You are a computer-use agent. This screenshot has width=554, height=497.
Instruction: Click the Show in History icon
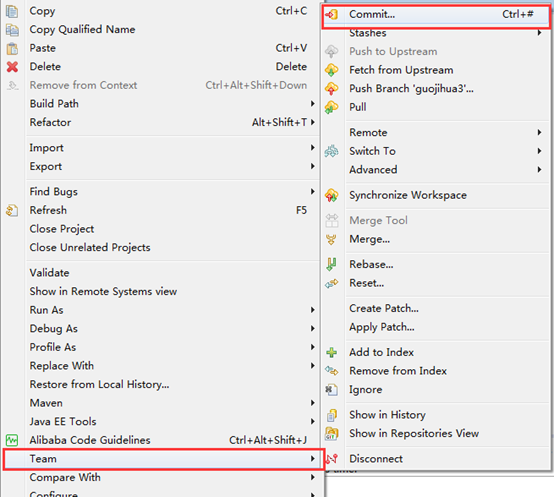pyautogui.click(x=331, y=415)
